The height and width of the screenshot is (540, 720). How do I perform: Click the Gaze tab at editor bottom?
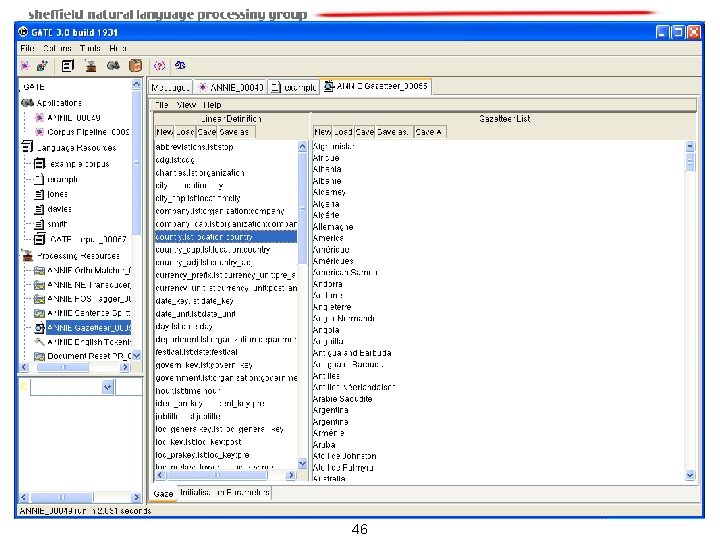163,494
